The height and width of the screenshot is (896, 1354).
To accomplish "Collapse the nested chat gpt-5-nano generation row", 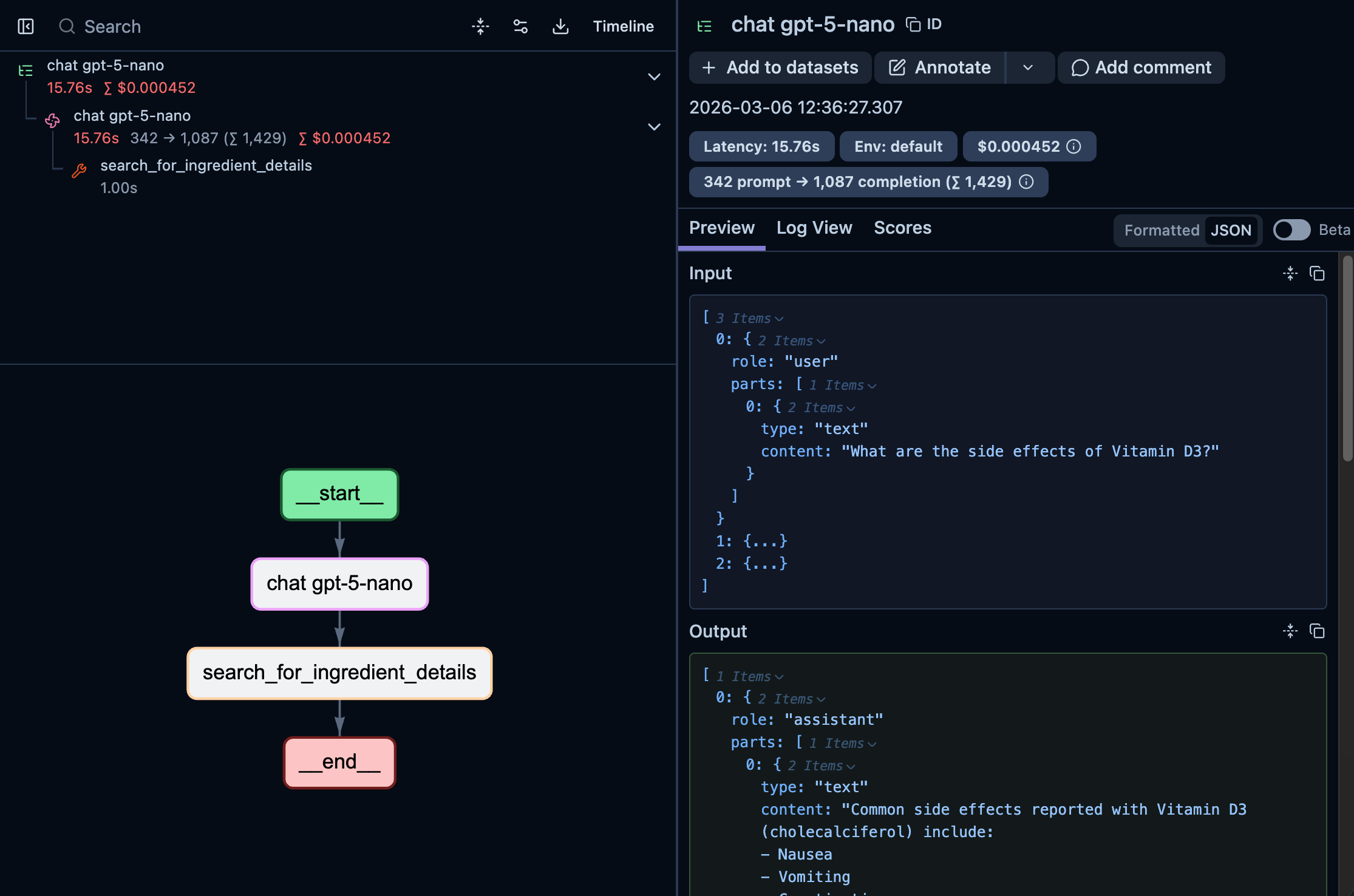I will tap(654, 127).
